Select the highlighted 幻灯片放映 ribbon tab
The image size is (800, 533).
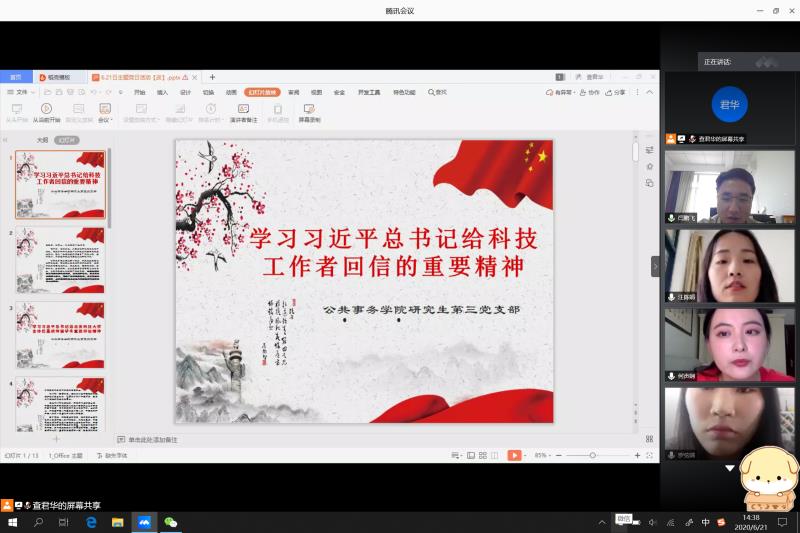click(x=262, y=92)
